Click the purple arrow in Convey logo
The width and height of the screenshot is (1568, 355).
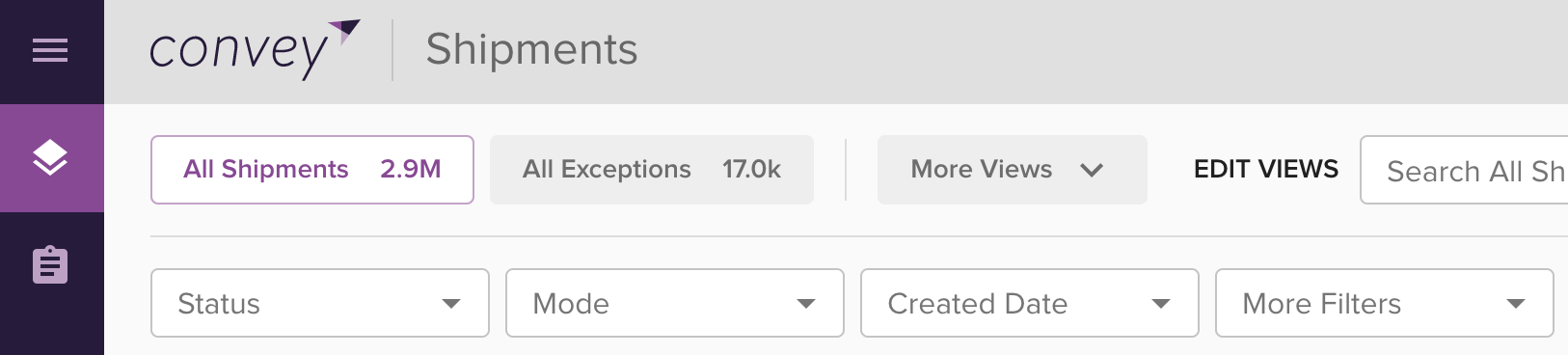pos(344,31)
